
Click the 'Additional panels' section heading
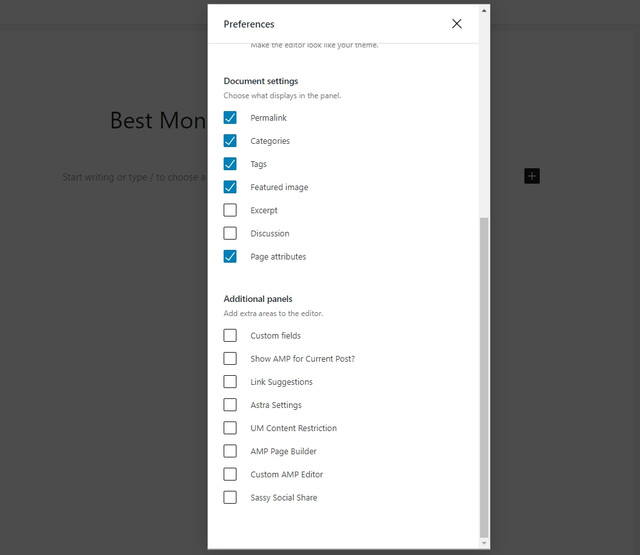[x=258, y=299]
